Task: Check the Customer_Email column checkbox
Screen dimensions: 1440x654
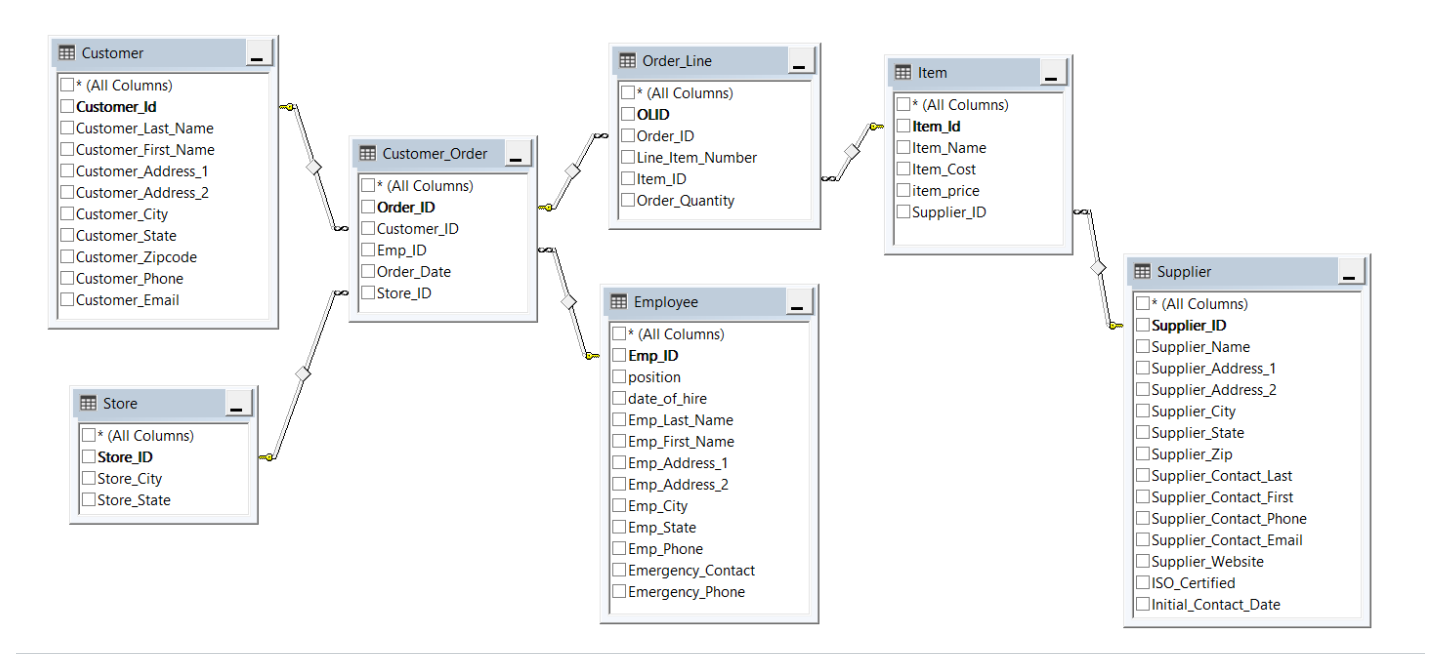Action: (x=67, y=299)
